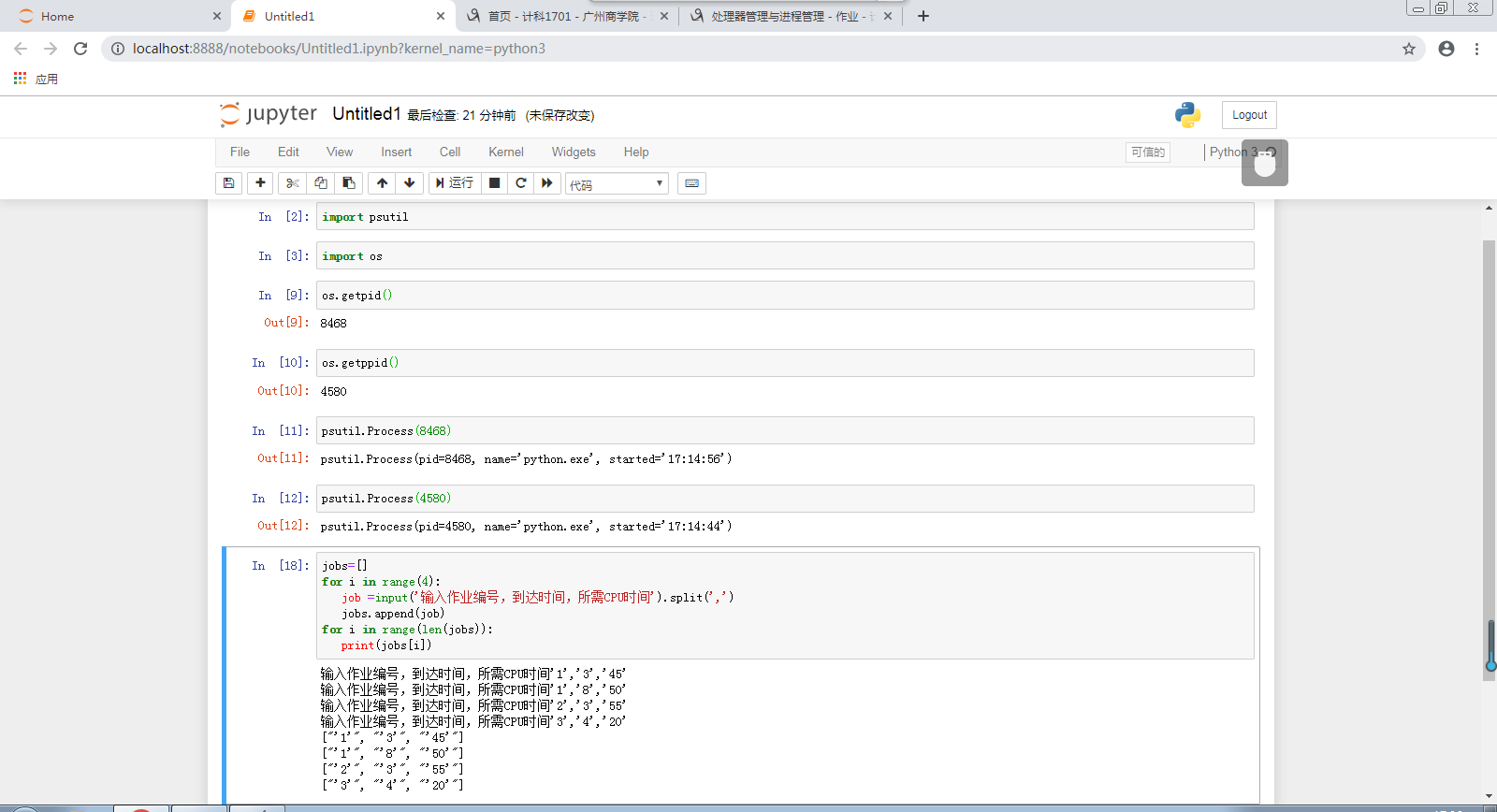Run the current cell button
1497x812 pixels.
(455, 183)
